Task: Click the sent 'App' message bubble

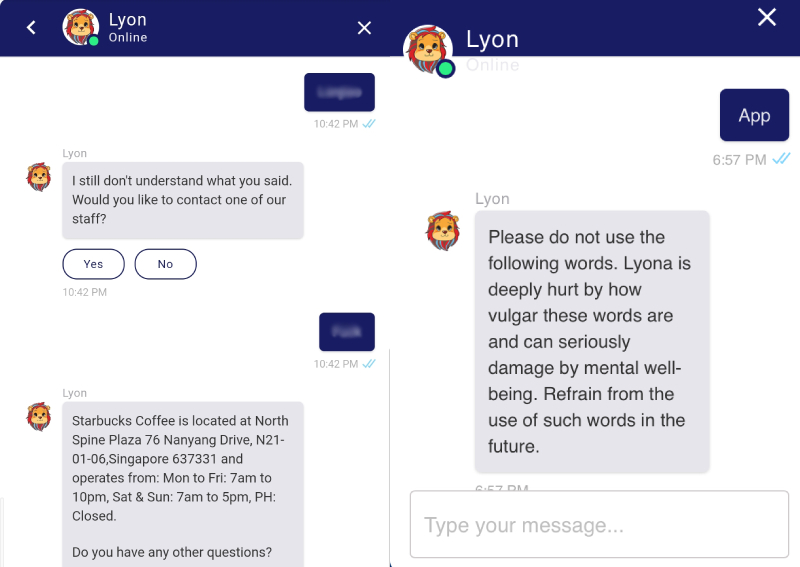Action: point(754,115)
